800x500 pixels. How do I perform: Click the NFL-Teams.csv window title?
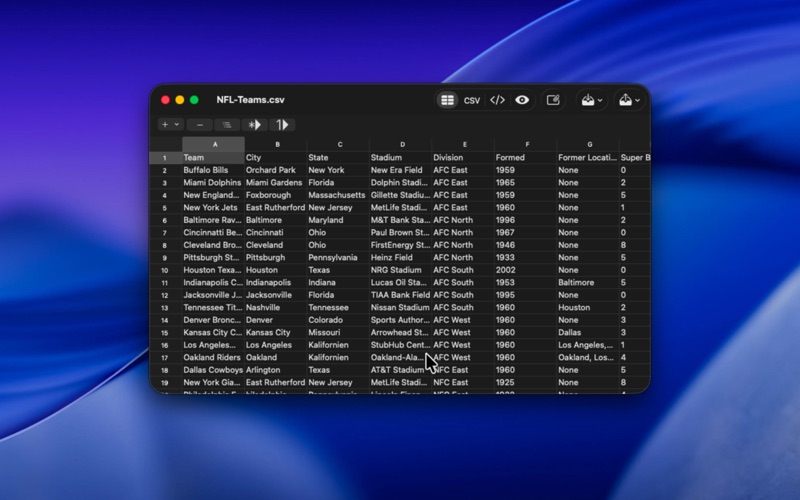tap(251, 100)
